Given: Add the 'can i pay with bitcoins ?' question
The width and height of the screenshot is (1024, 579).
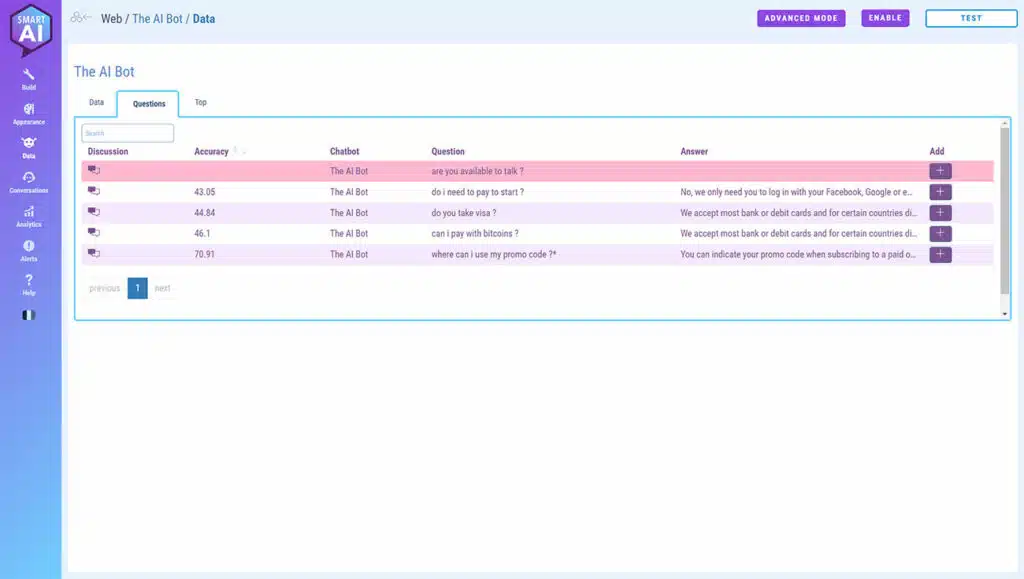Looking at the screenshot, I should tap(940, 233).
